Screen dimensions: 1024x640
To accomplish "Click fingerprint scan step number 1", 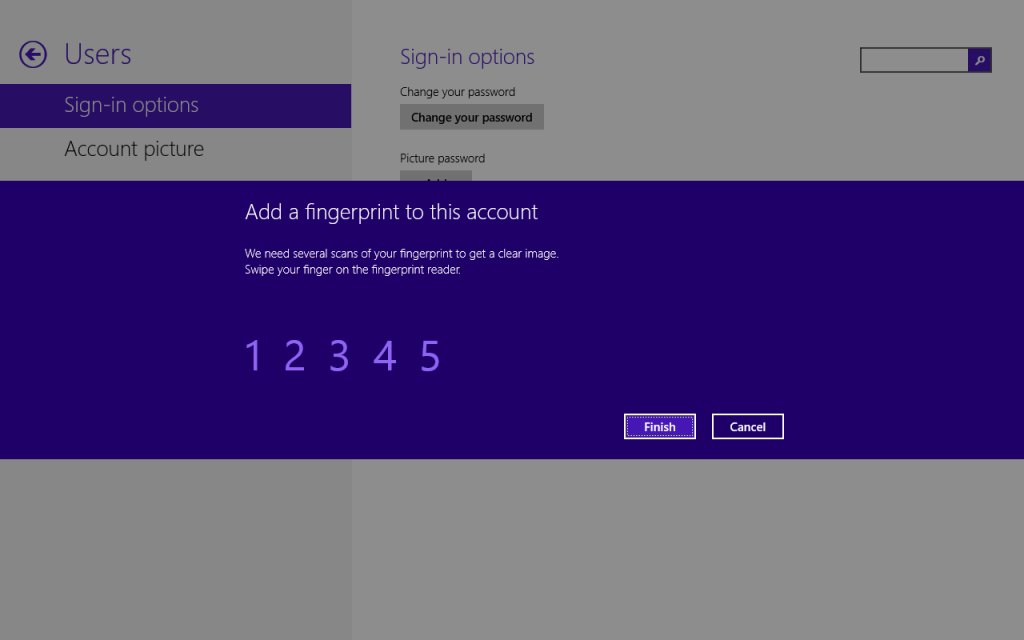I will 253,356.
